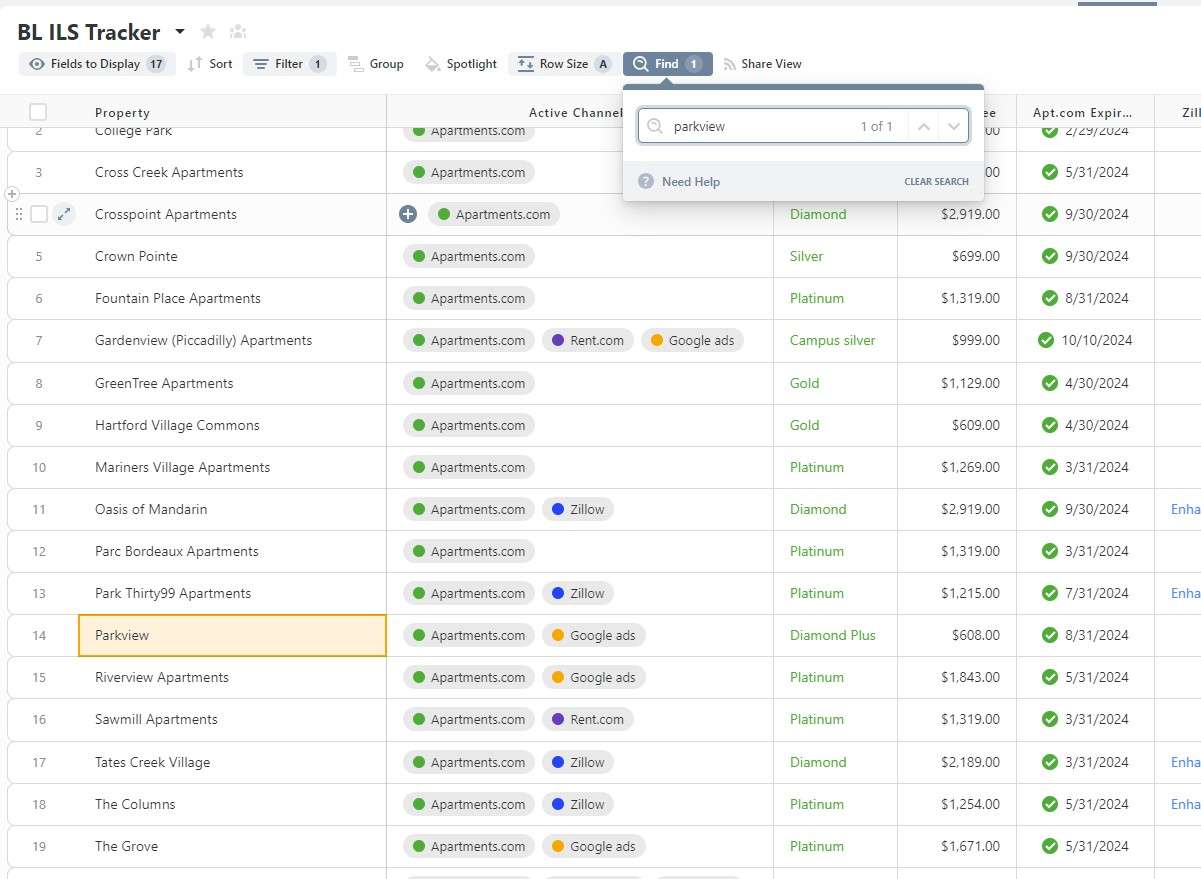Star the BL ILS Tracker view as favorite
1201x879 pixels.
pos(208,31)
